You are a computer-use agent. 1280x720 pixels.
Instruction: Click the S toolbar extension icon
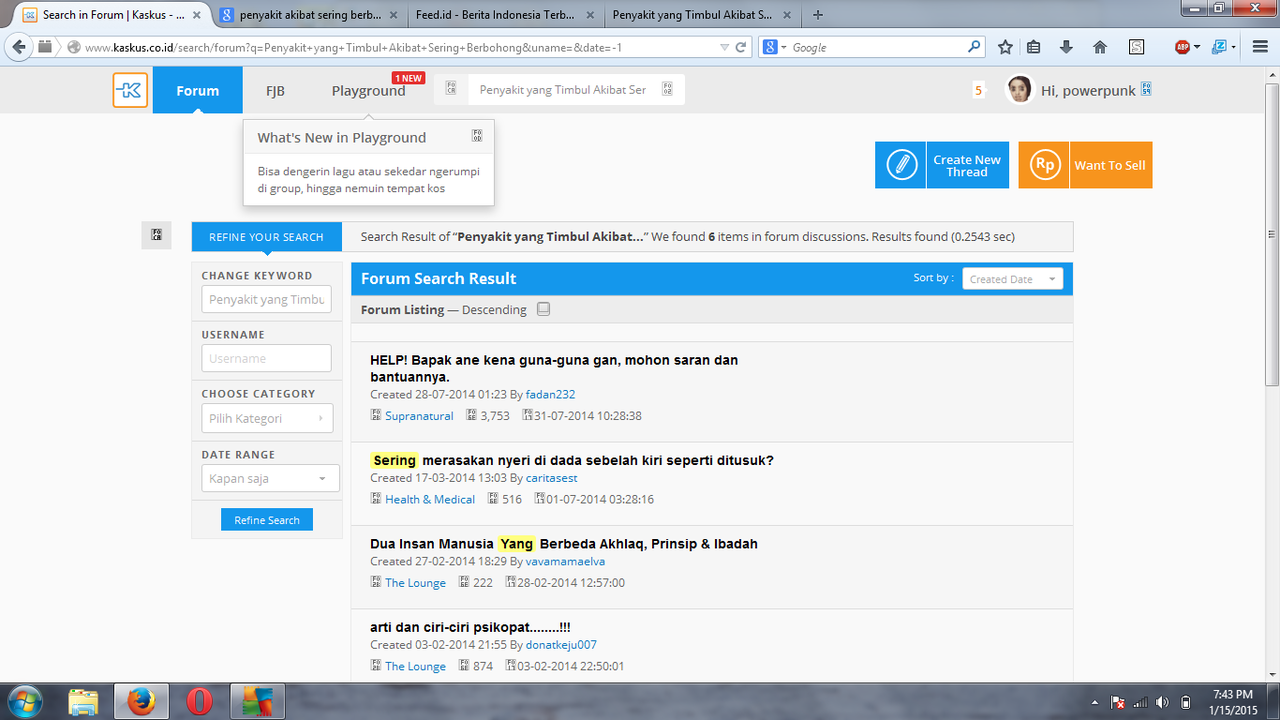pyautogui.click(x=1136, y=47)
